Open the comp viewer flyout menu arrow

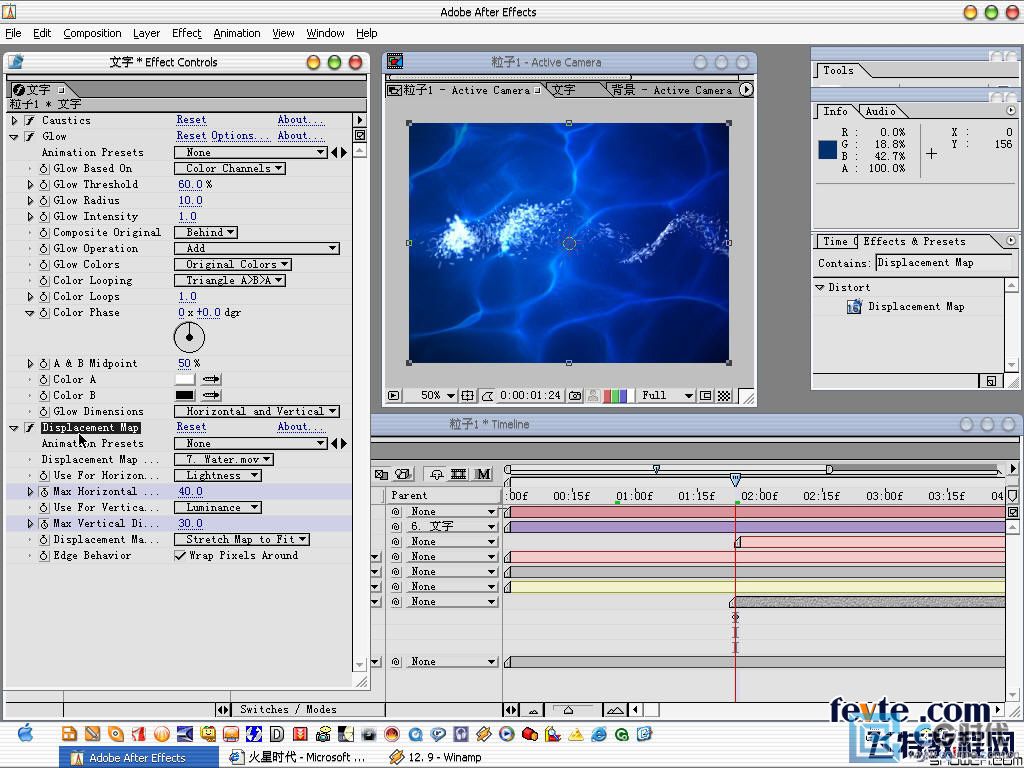(x=746, y=89)
